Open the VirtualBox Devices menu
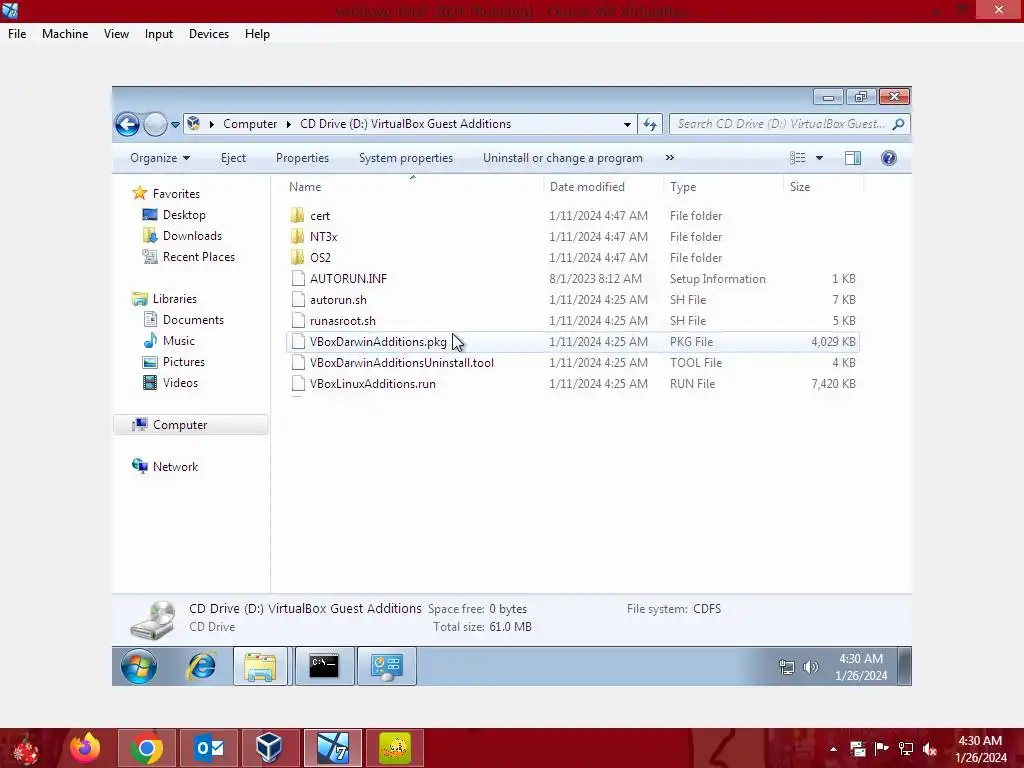 [x=209, y=34]
